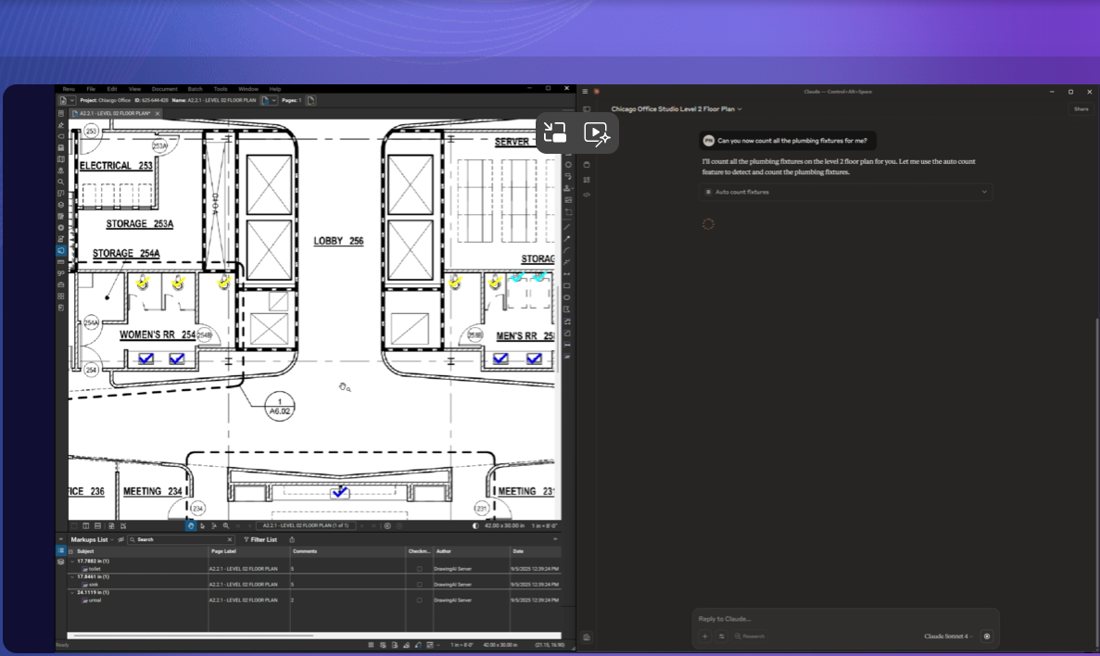Expand the Auto count fixtures result in Claude
1100x656 pixels.
click(984, 192)
